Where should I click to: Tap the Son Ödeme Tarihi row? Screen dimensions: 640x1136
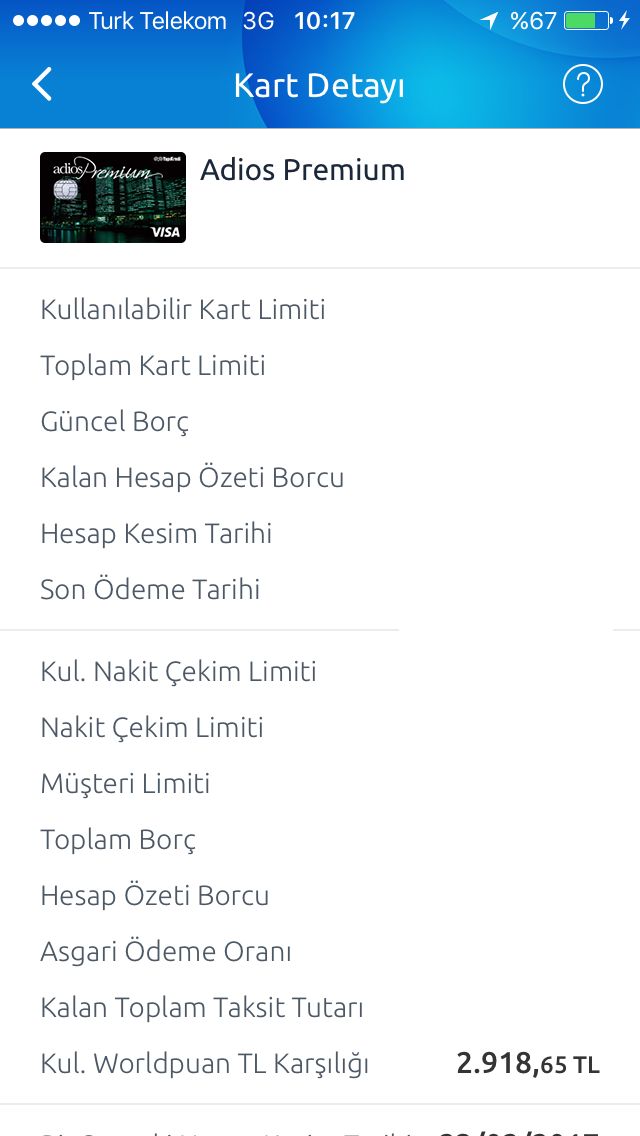click(x=320, y=590)
